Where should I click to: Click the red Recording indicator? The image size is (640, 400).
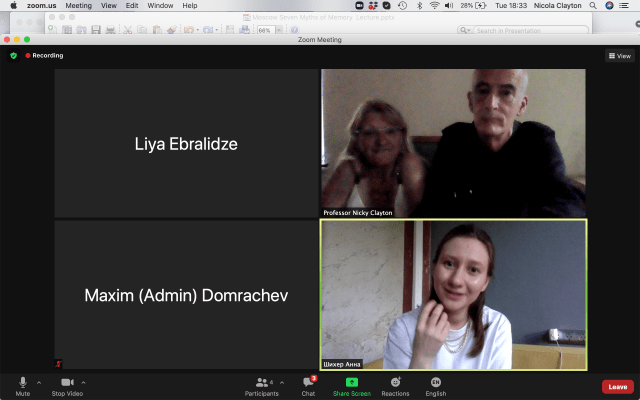click(44, 56)
